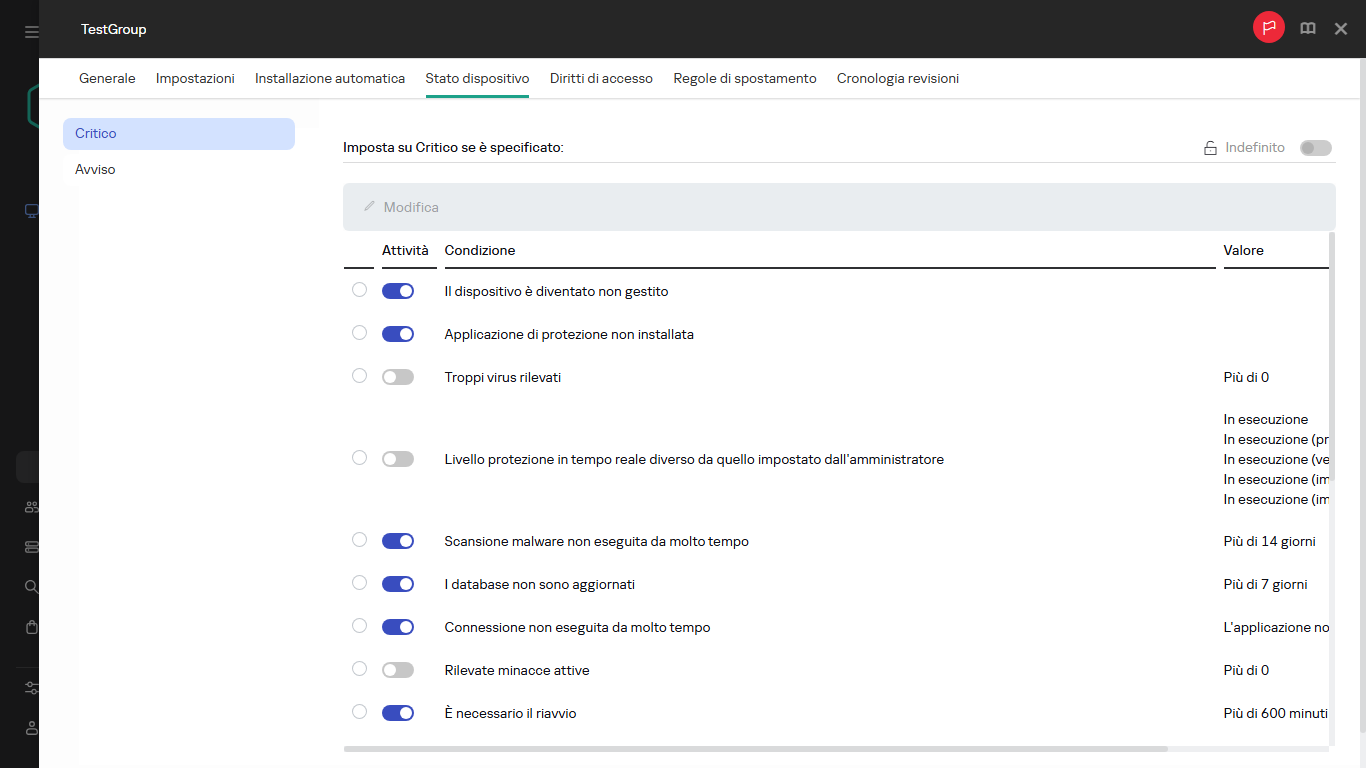
Task: Open the marketplace bag icon in the sidebar
Action: pos(30,627)
